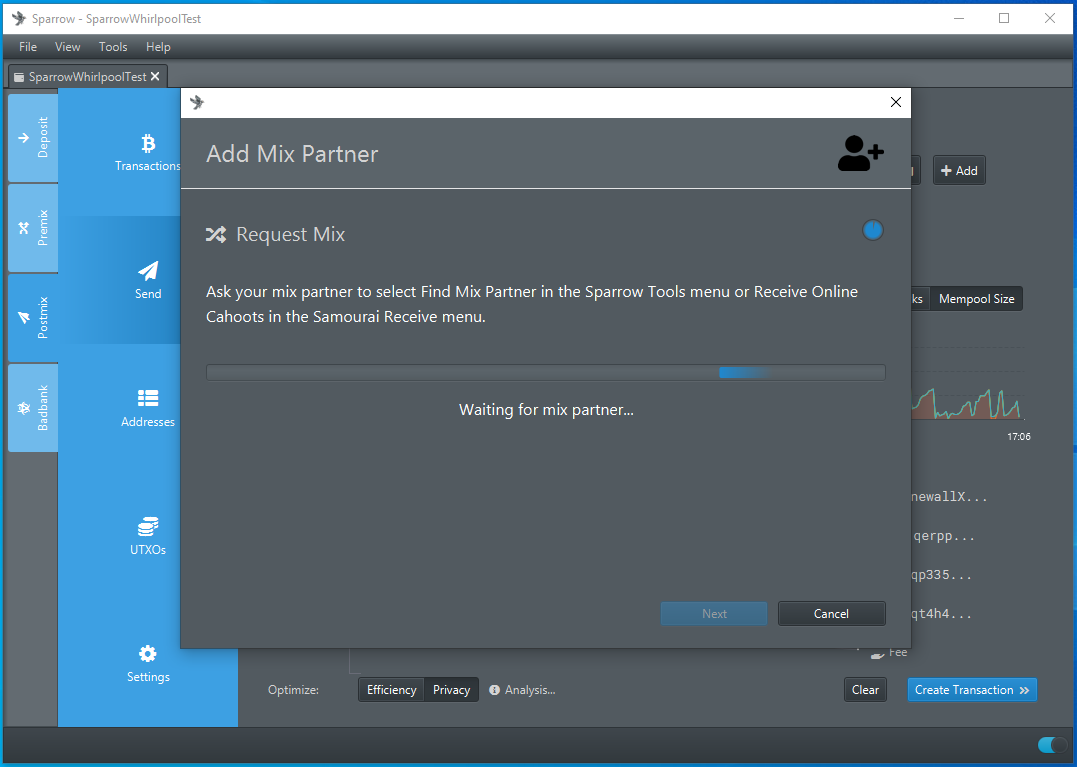Open the Tools menu
1077x767 pixels.
113,47
